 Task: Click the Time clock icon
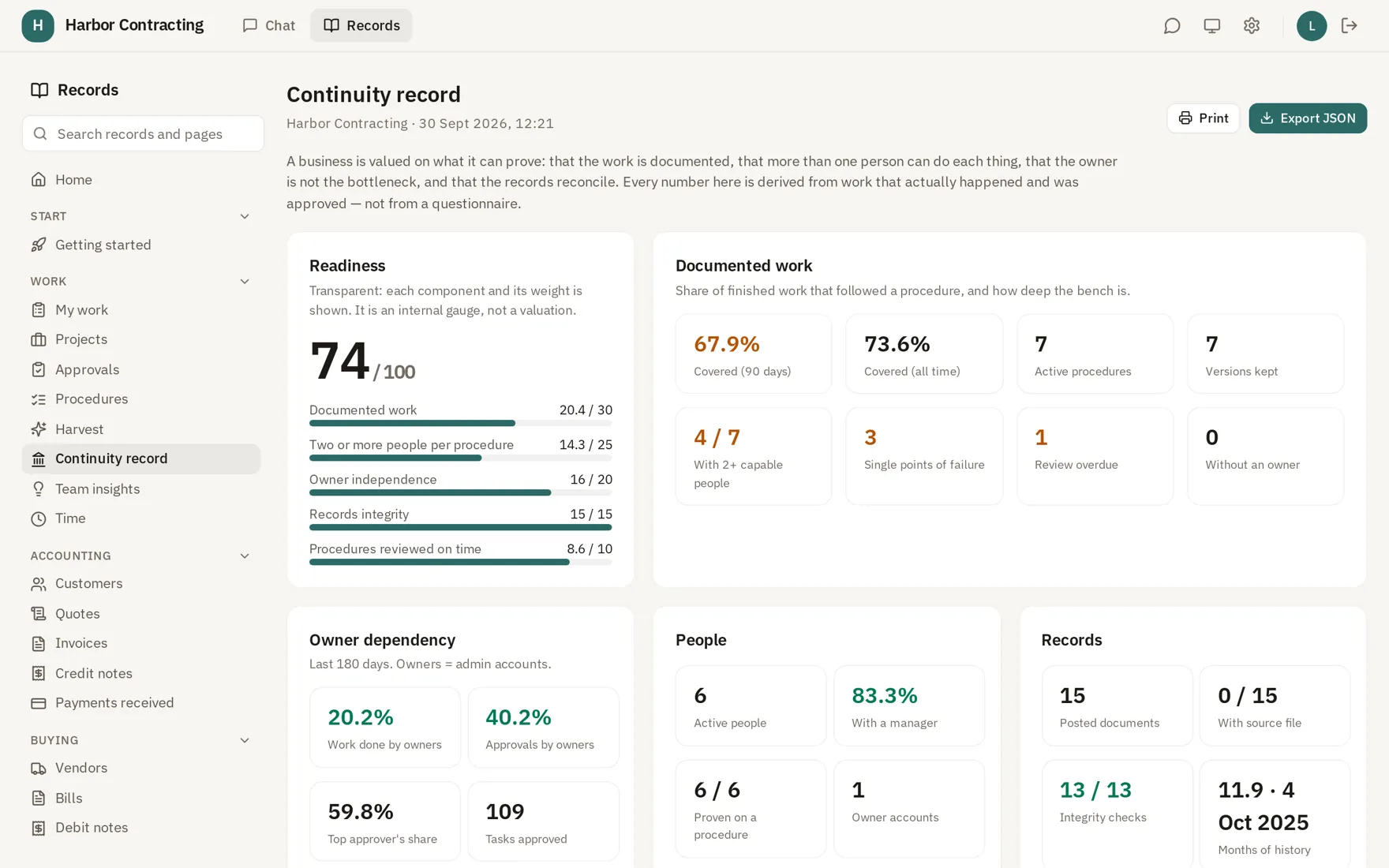[x=39, y=518]
